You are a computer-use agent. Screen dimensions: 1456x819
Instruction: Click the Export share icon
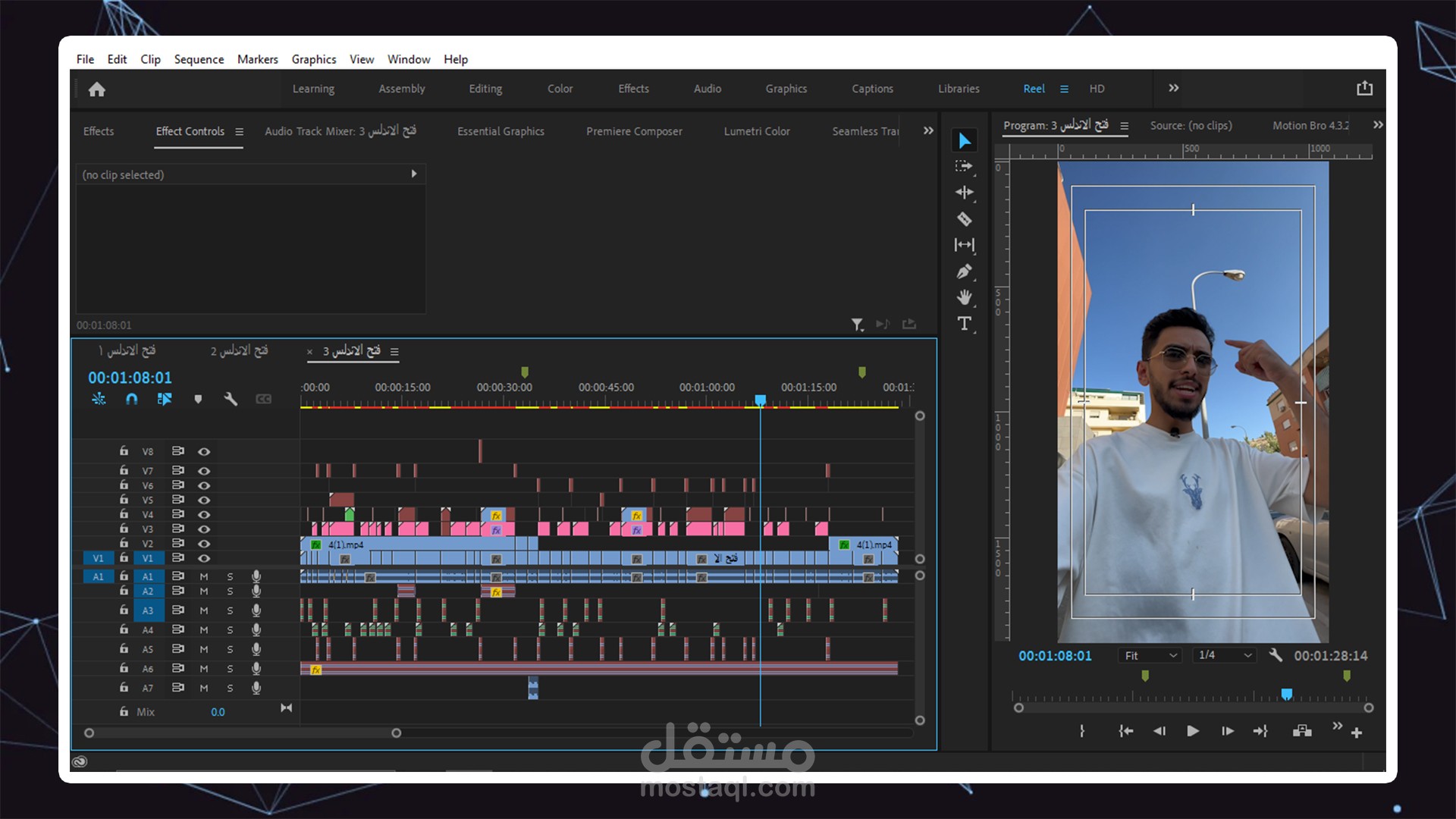[1364, 89]
